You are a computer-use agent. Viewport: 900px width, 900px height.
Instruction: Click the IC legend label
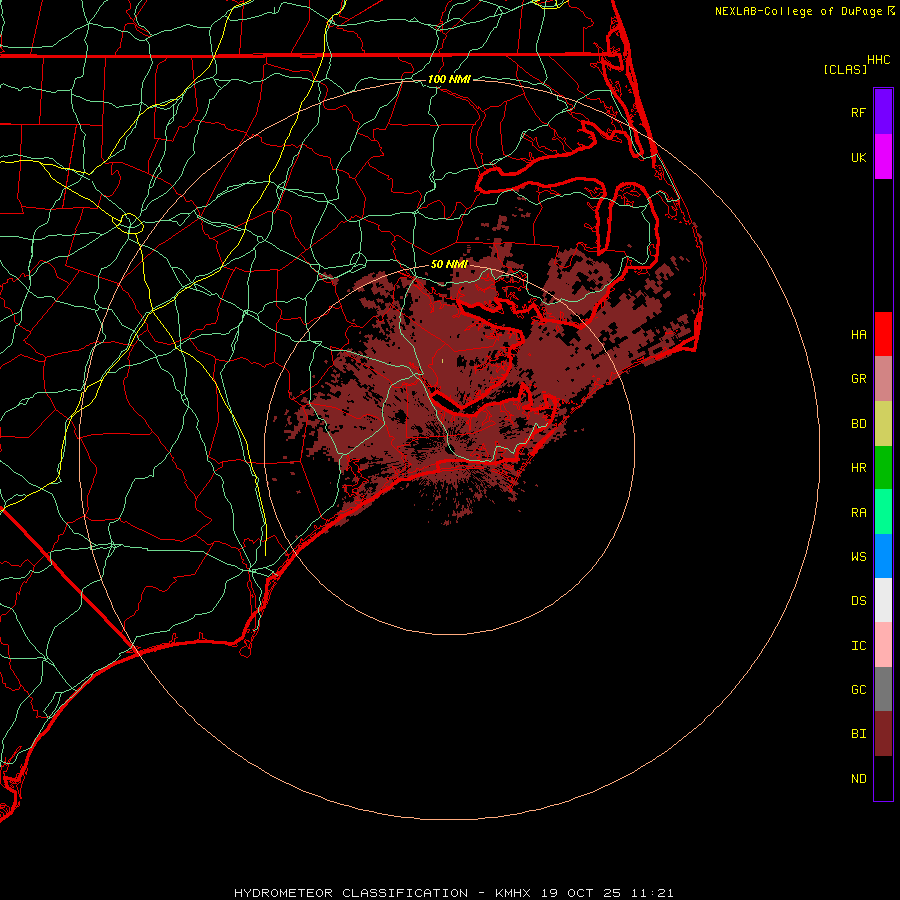[x=858, y=646]
